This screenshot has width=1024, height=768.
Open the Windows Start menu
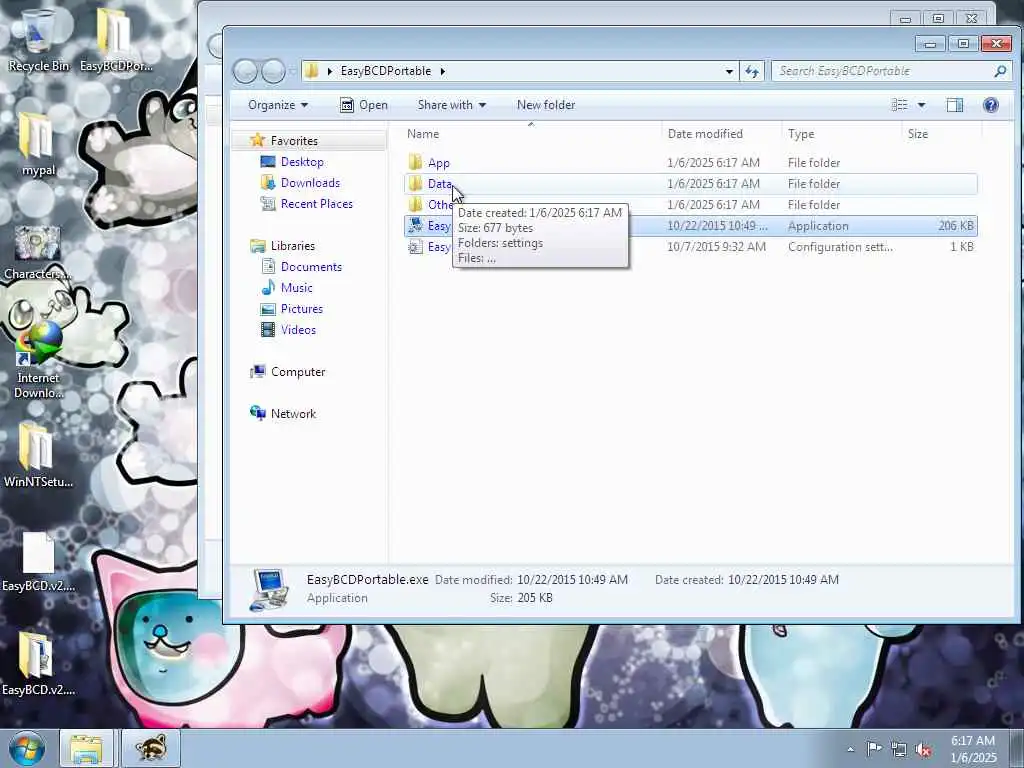[x=27, y=748]
